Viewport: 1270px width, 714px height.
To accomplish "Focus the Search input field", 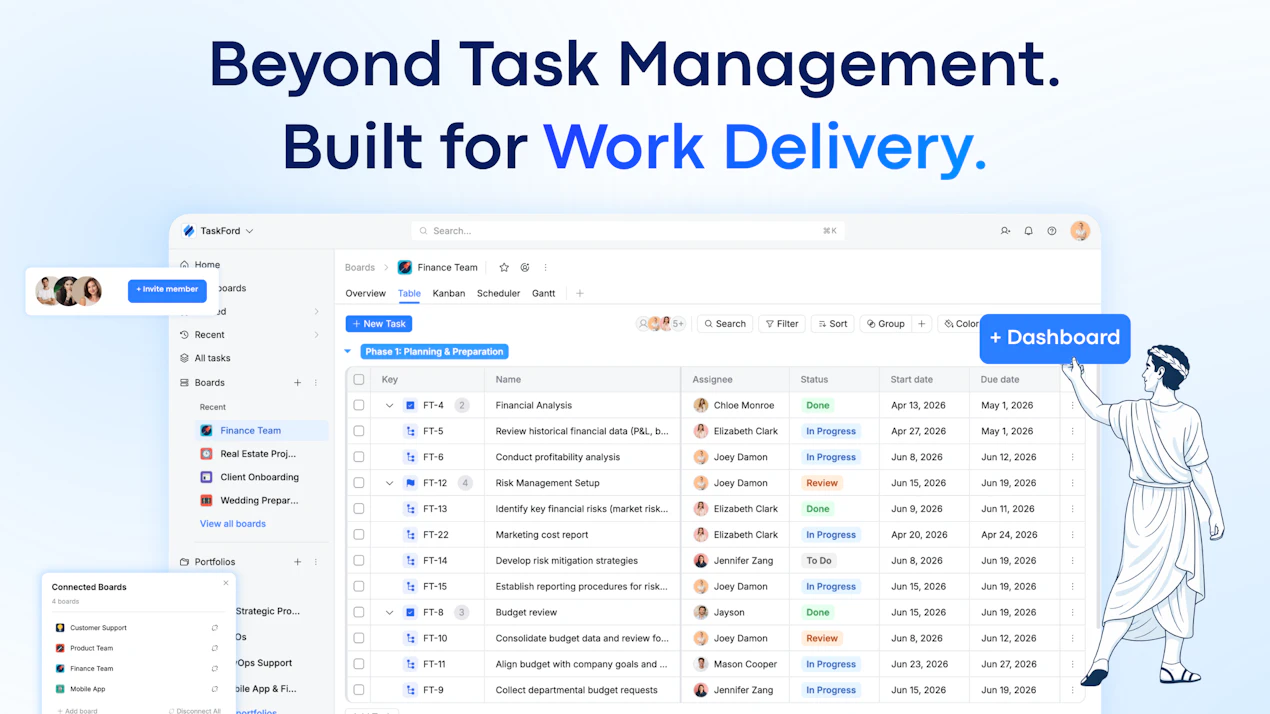I will (628, 231).
